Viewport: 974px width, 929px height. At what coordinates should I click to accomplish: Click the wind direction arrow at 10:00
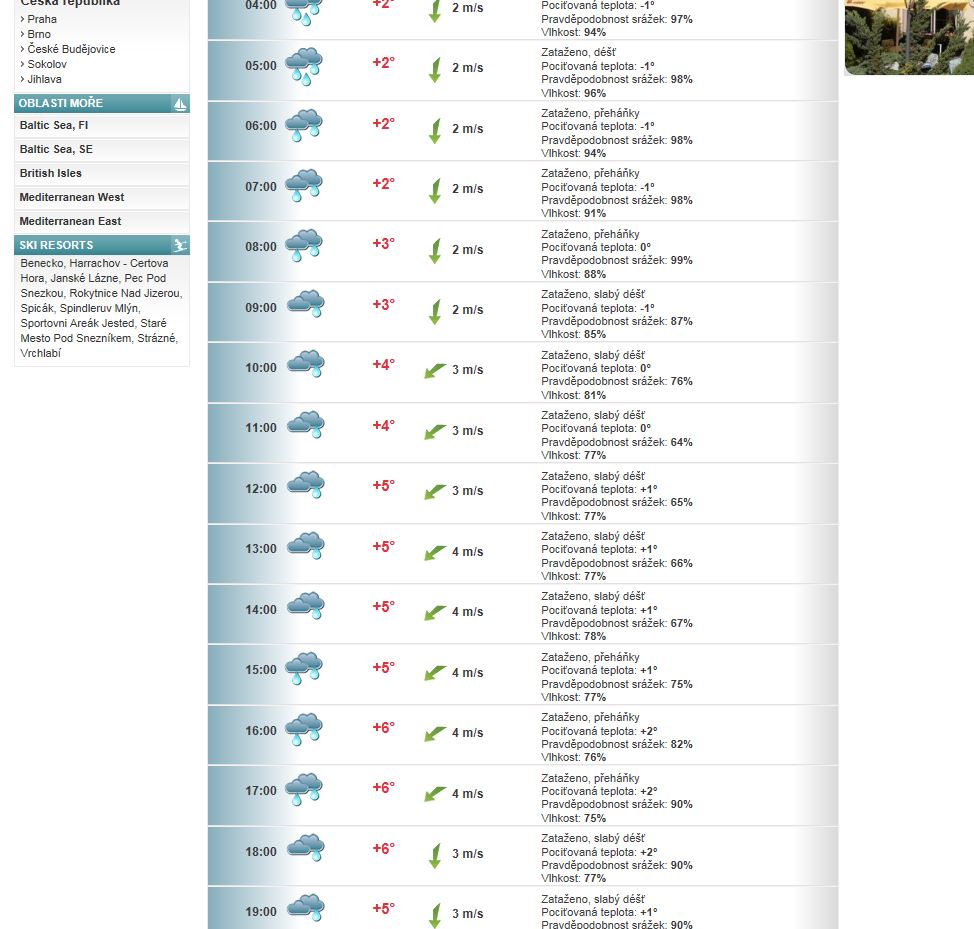pyautogui.click(x=435, y=371)
